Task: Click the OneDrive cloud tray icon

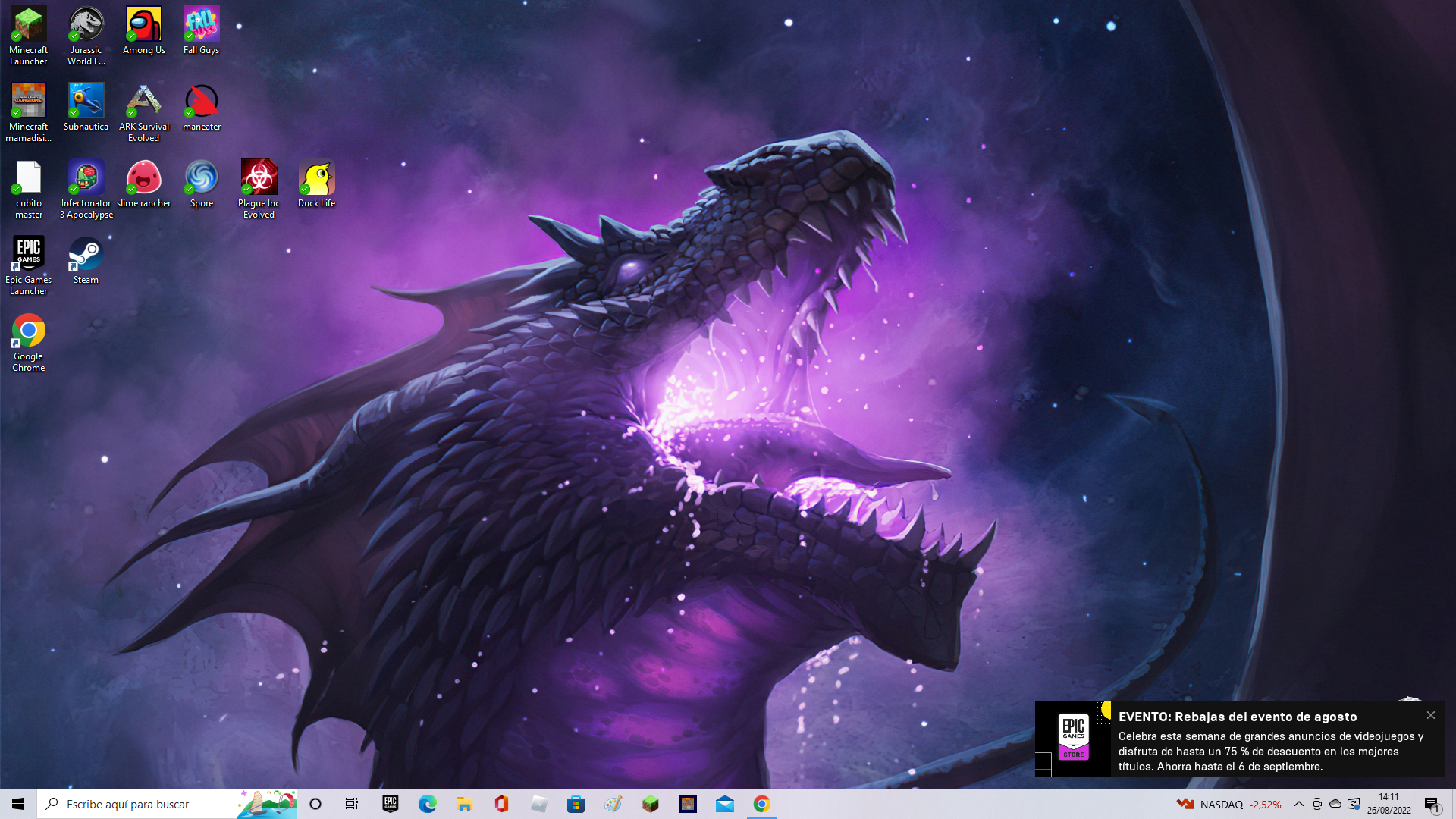Action: point(1335,804)
